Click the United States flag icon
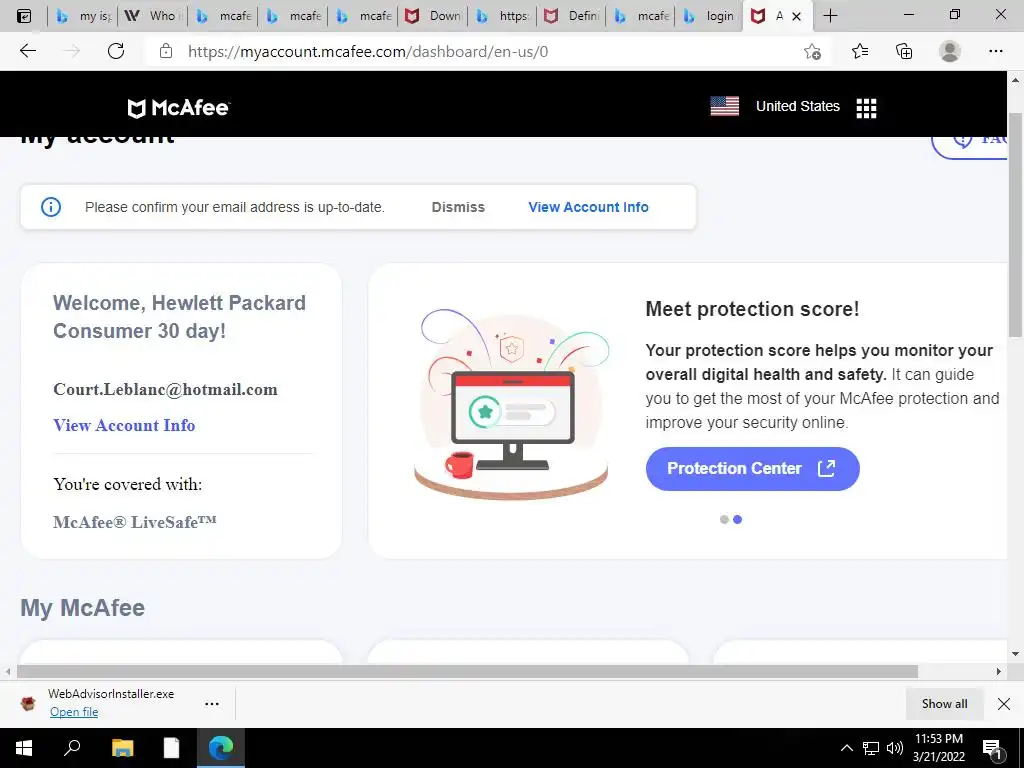 coord(724,106)
